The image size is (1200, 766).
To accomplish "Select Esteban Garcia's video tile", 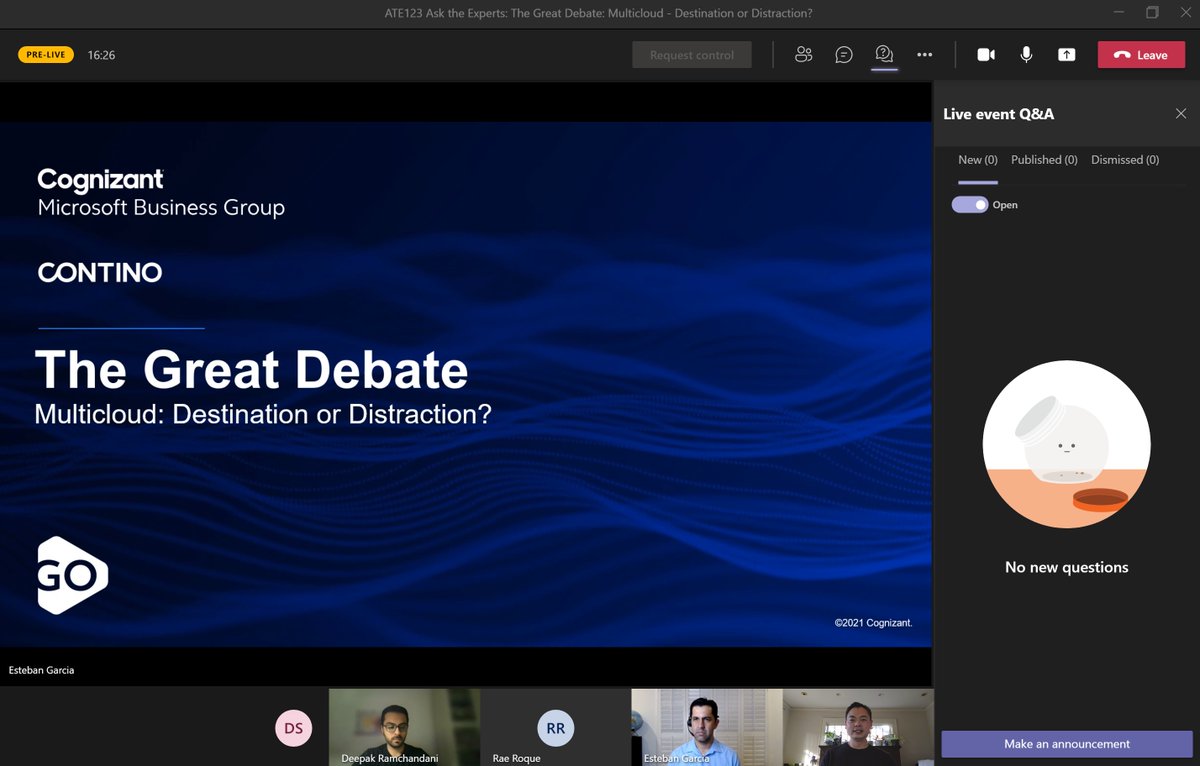I will point(707,727).
